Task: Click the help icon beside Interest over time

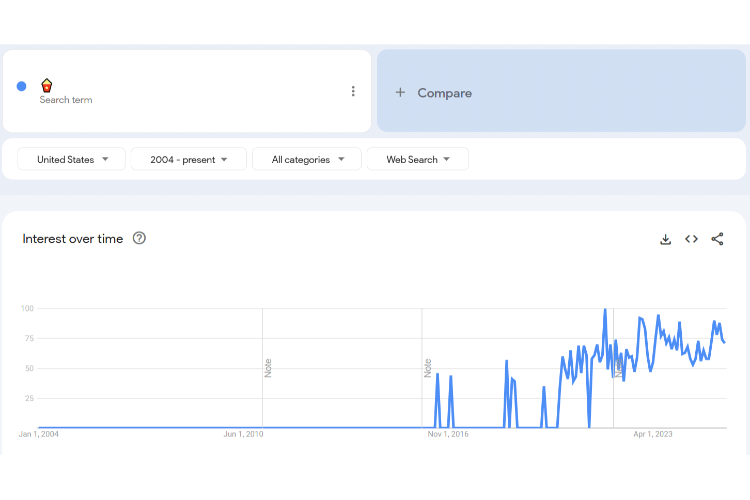Action: point(139,238)
